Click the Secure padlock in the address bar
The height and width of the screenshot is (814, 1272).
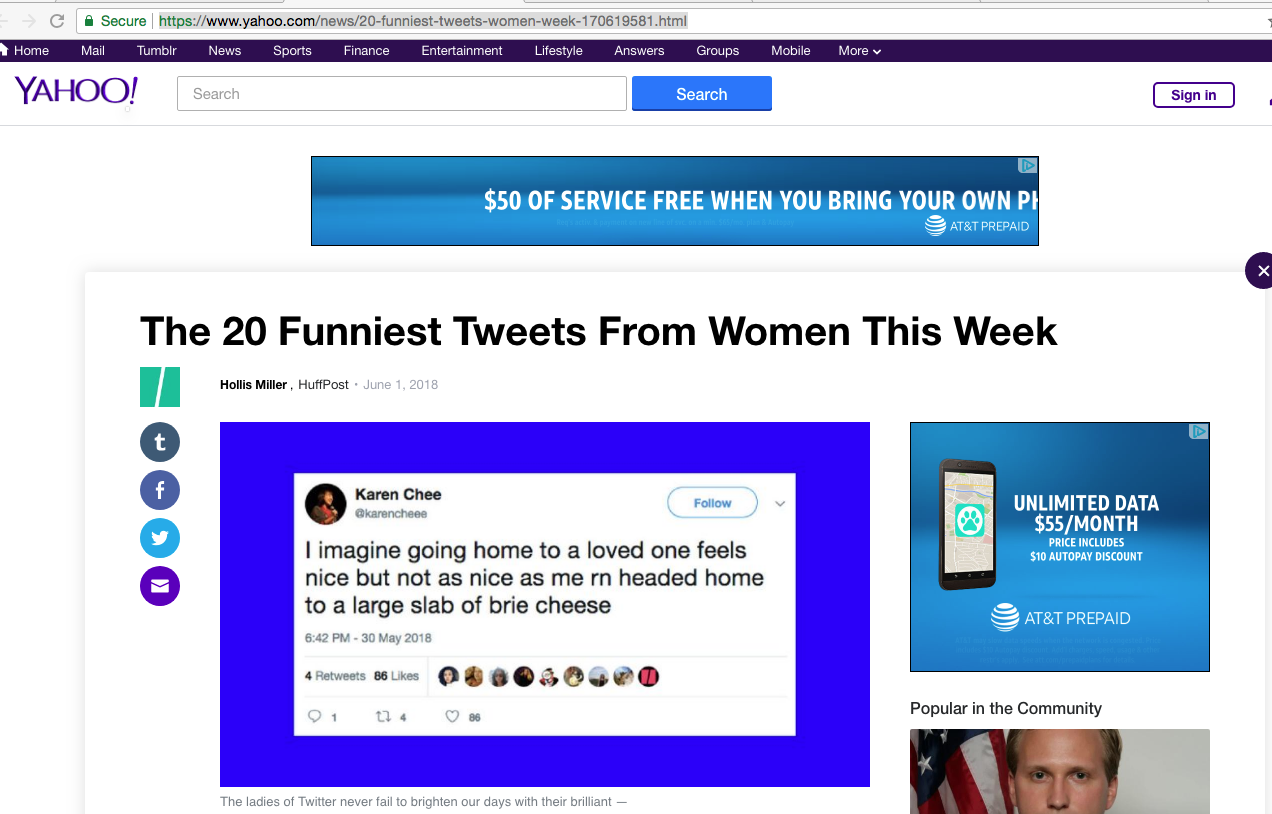pyautogui.click(x=88, y=20)
